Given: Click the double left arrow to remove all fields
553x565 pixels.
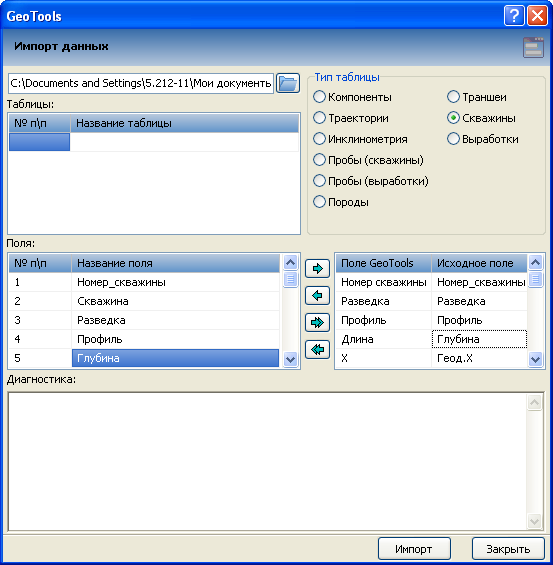Looking at the screenshot, I should tap(317, 350).
